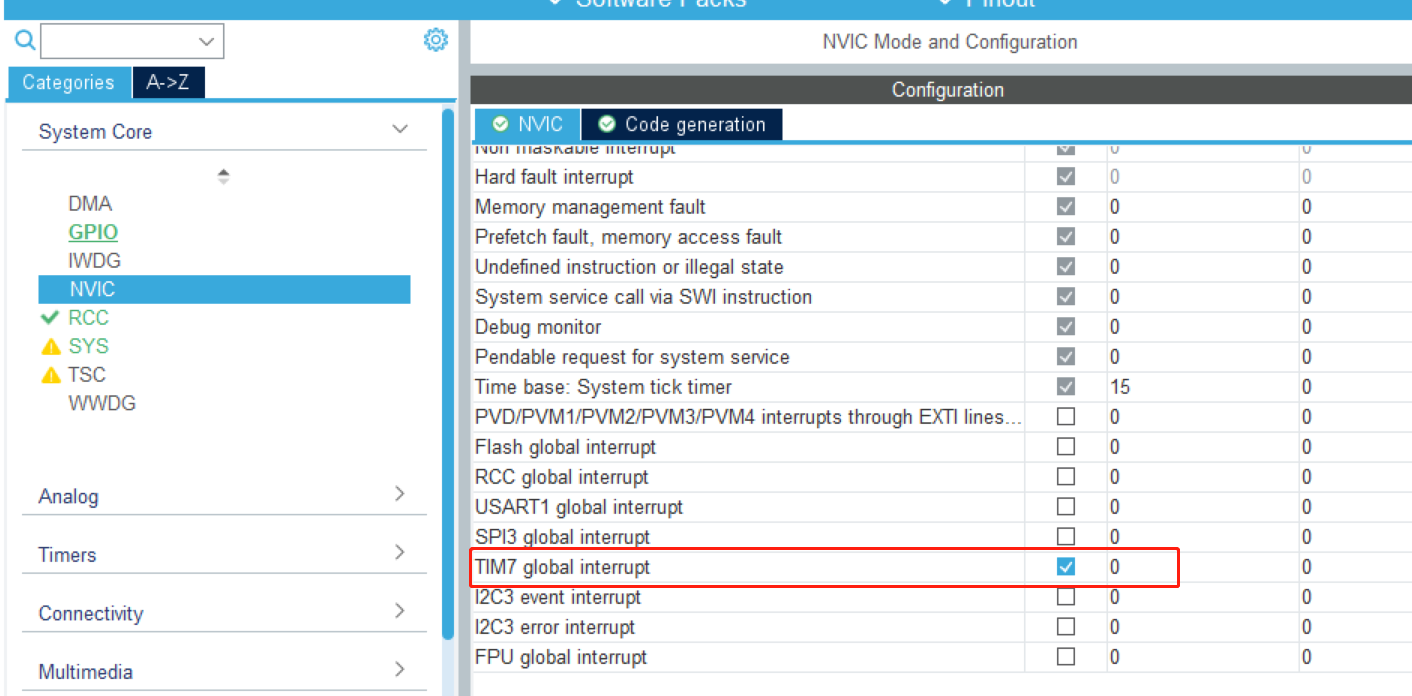Open the settings gear icon

[435, 40]
